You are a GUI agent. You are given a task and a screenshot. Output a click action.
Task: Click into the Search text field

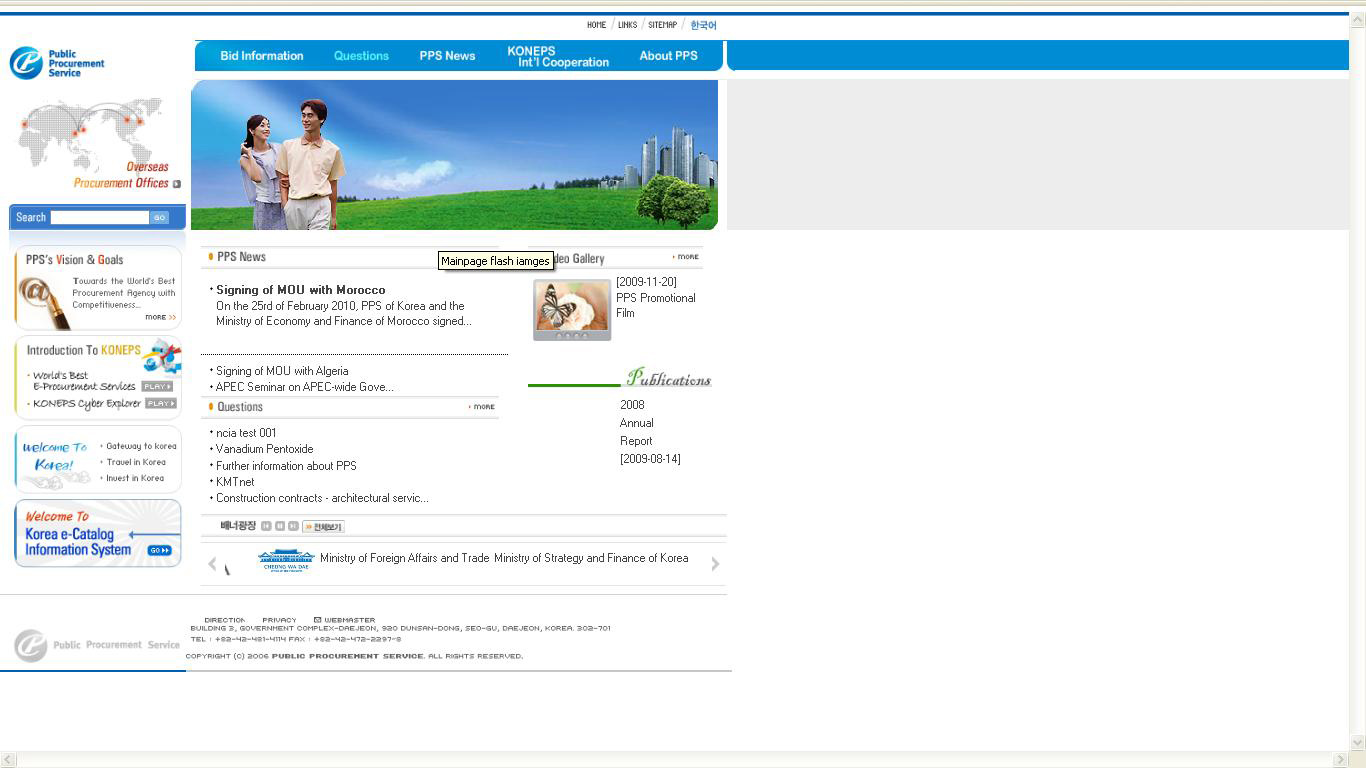click(x=99, y=217)
